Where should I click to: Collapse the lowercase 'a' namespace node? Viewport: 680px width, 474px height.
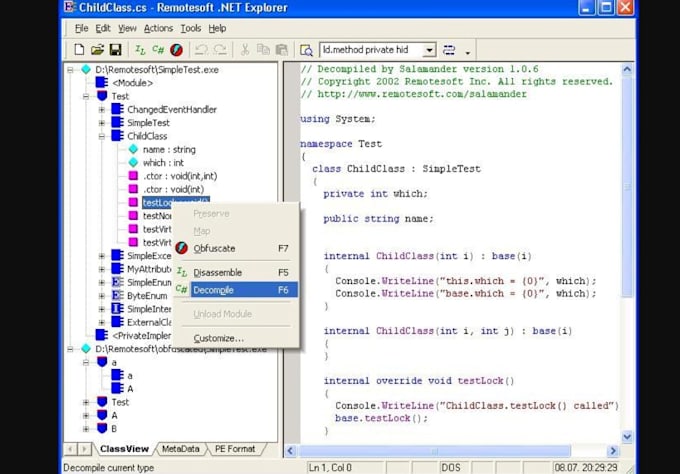86,363
